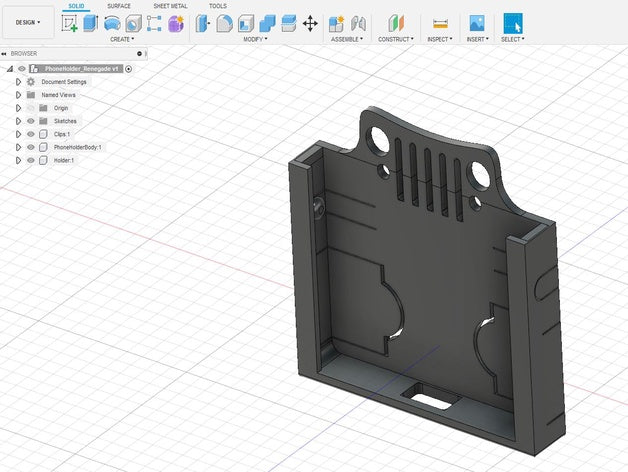Viewport: 628px width, 472px height.
Task: Open the Create dropdown menu
Action: [122, 39]
